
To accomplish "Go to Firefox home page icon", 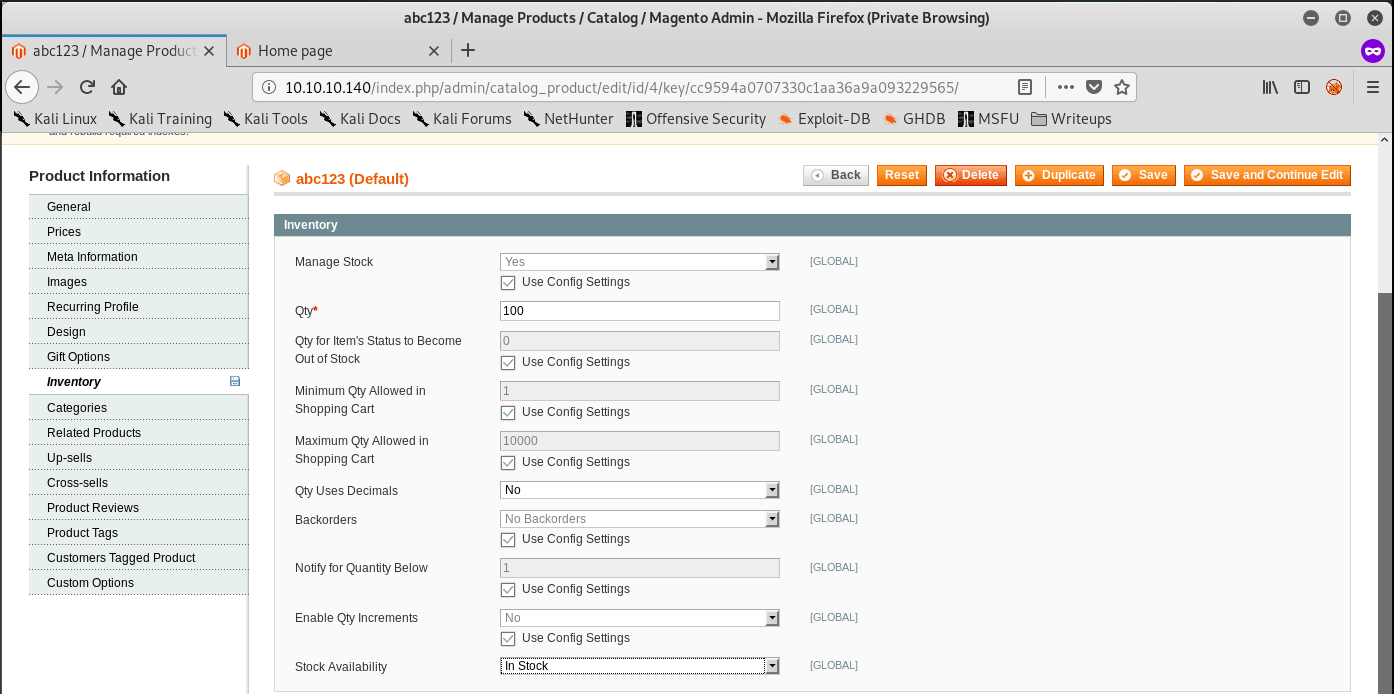I will (x=119, y=87).
